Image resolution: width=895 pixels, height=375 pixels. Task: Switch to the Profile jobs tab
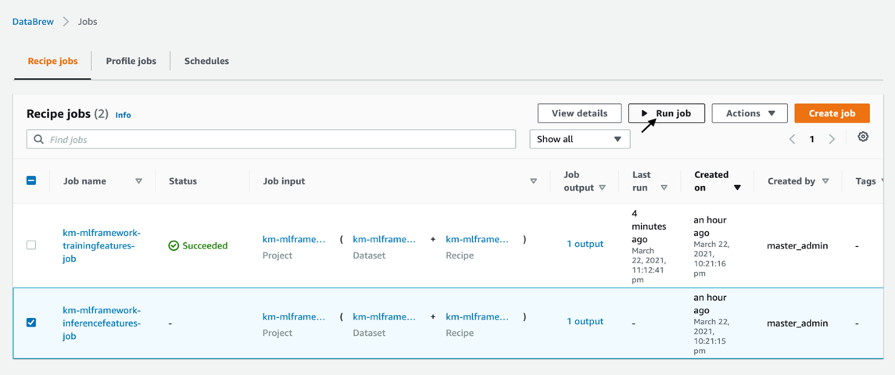tap(131, 61)
